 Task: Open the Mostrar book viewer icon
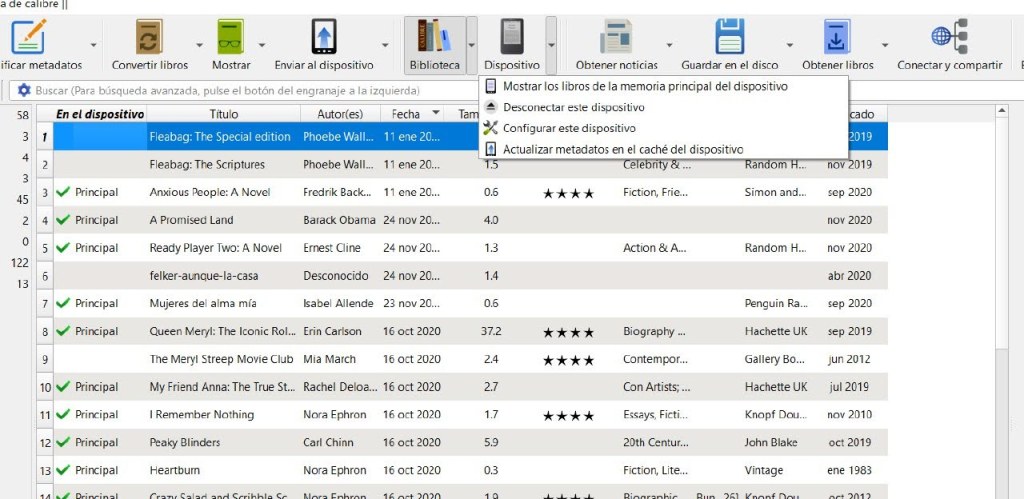(x=231, y=38)
